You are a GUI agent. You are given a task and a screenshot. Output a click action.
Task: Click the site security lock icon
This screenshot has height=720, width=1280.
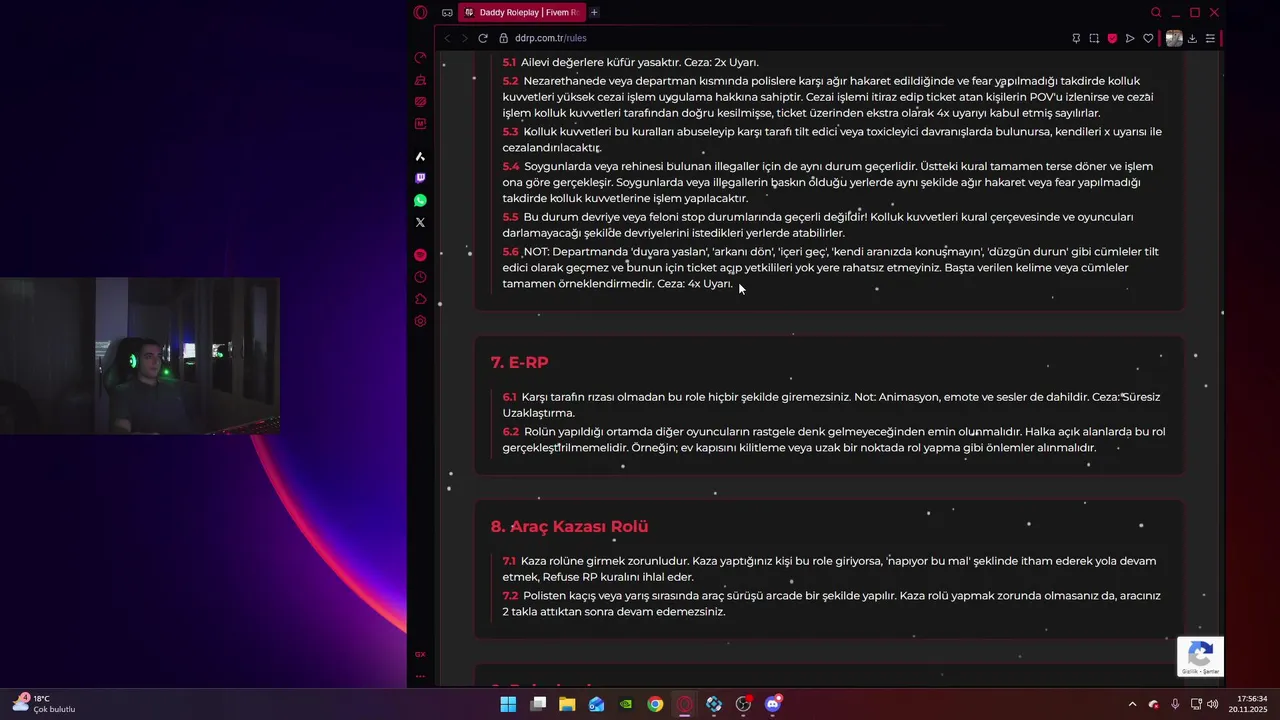[503, 38]
